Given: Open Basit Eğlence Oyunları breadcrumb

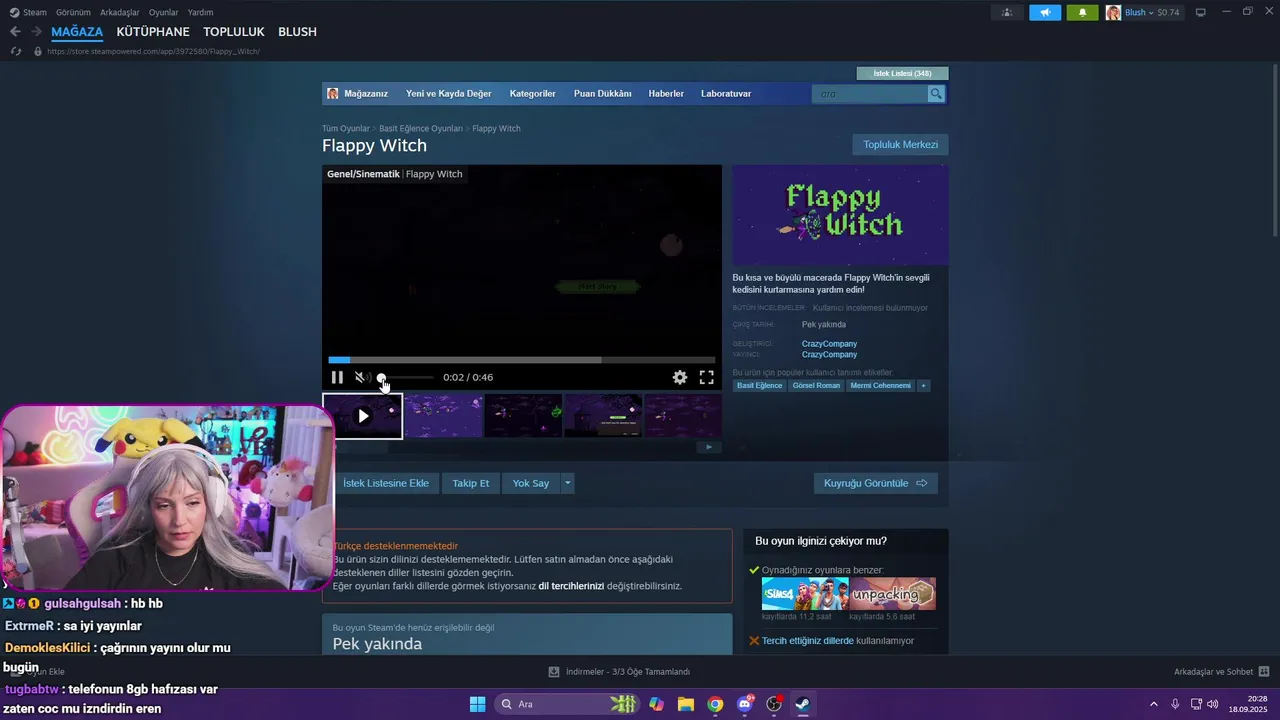Looking at the screenshot, I should point(421,128).
